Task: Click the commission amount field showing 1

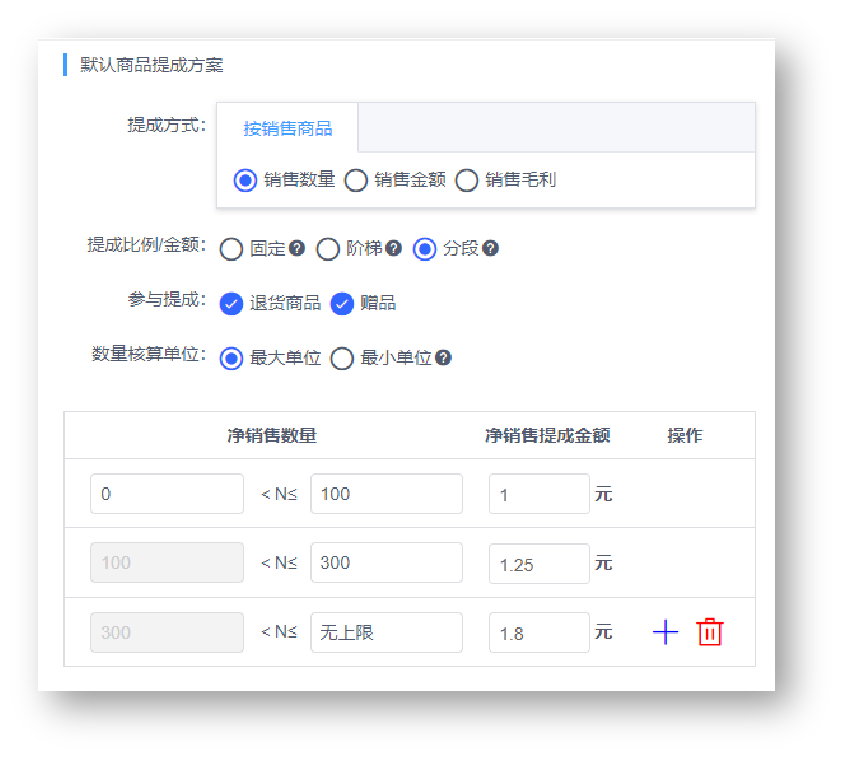Action: click(x=539, y=493)
